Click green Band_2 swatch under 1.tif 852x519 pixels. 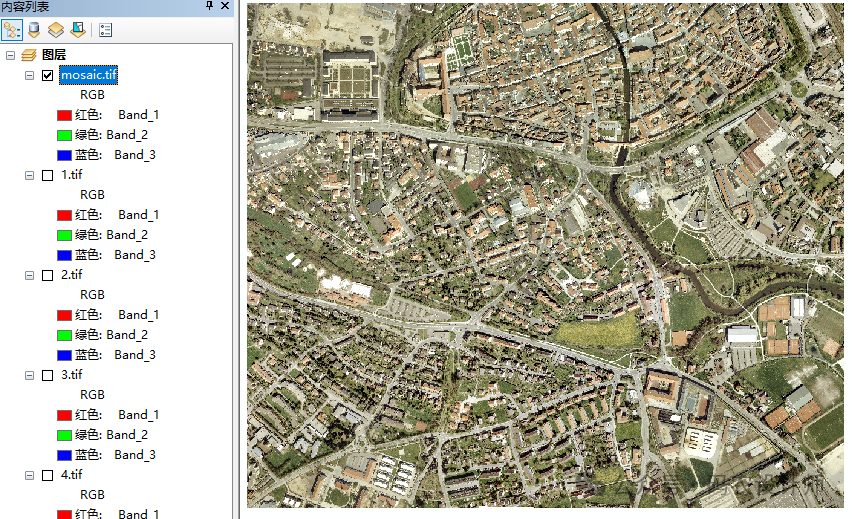(x=64, y=235)
